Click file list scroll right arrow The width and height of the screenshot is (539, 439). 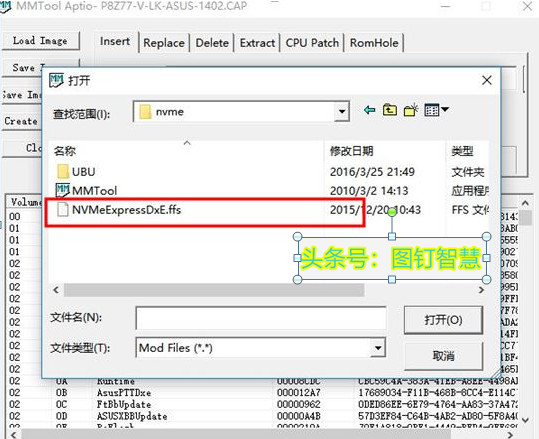481,290
